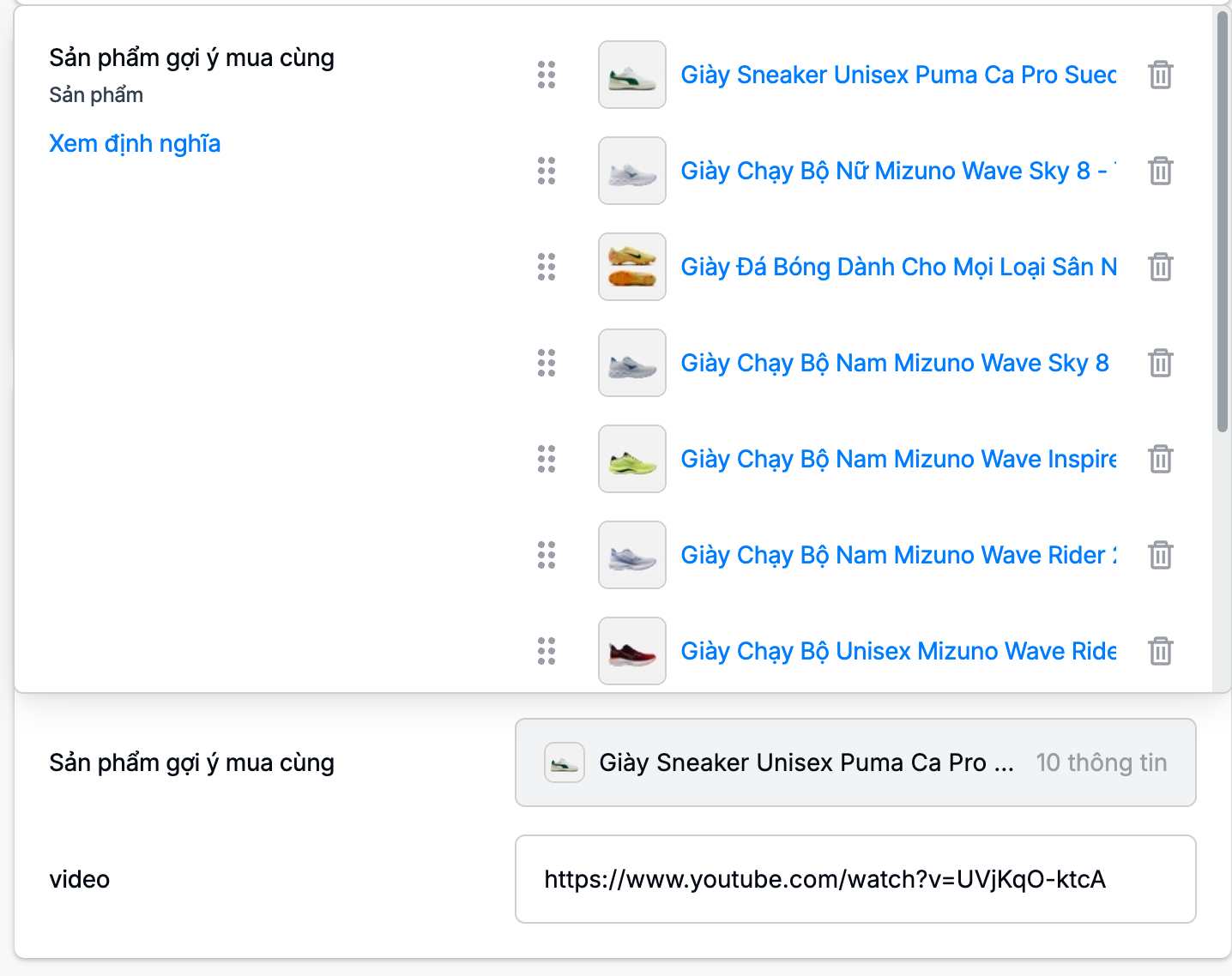Remove the Unisex Mizuno Wave Rider item

click(x=1160, y=651)
